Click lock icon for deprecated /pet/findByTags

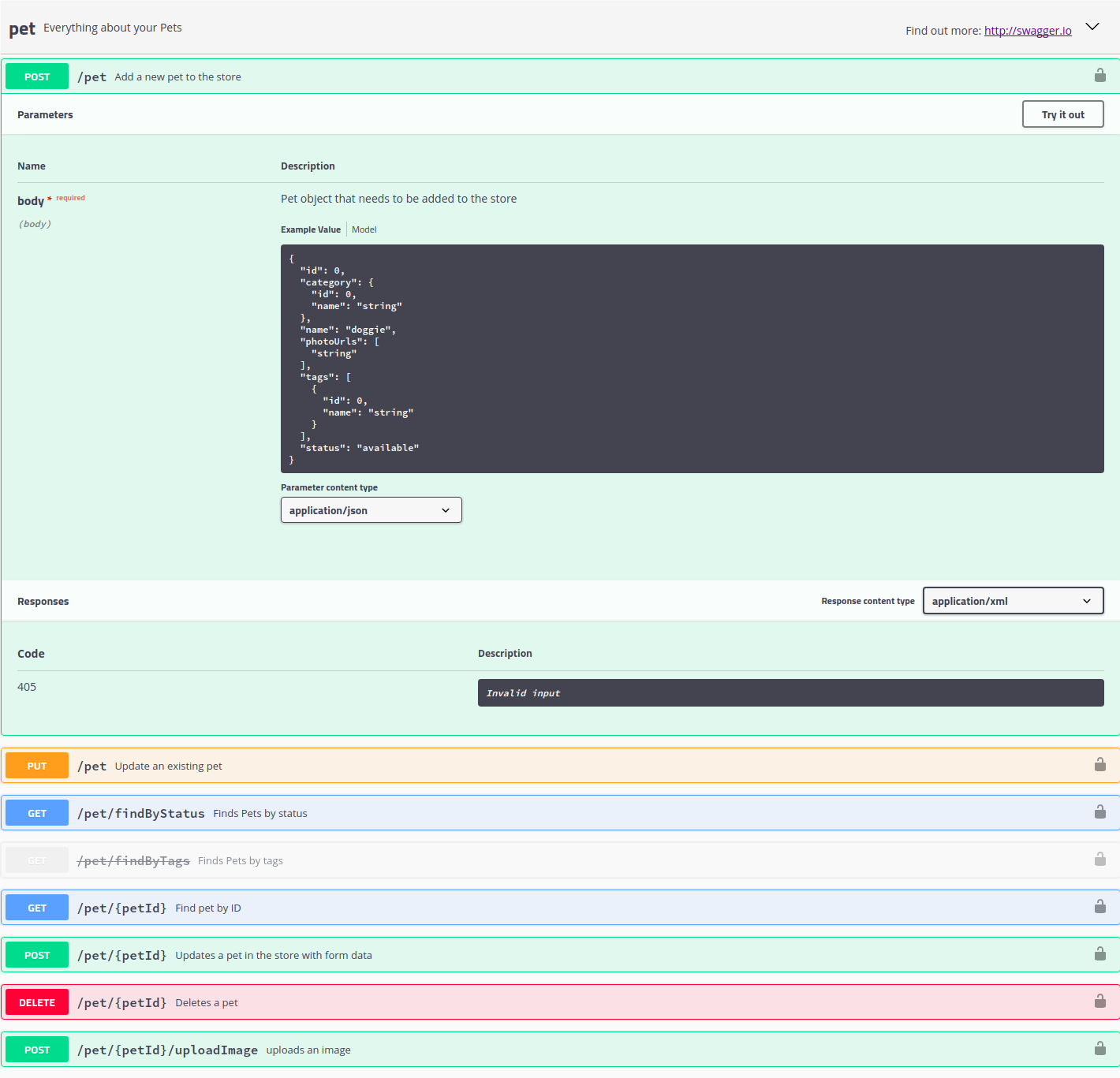[1099, 860]
